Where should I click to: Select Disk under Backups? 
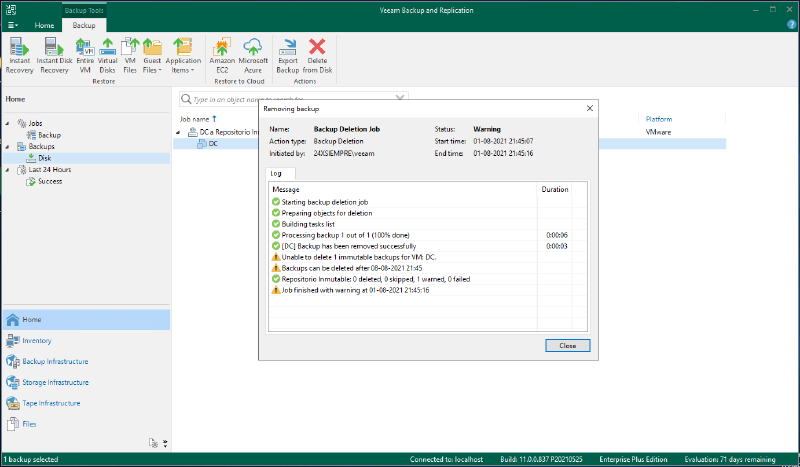[39, 158]
